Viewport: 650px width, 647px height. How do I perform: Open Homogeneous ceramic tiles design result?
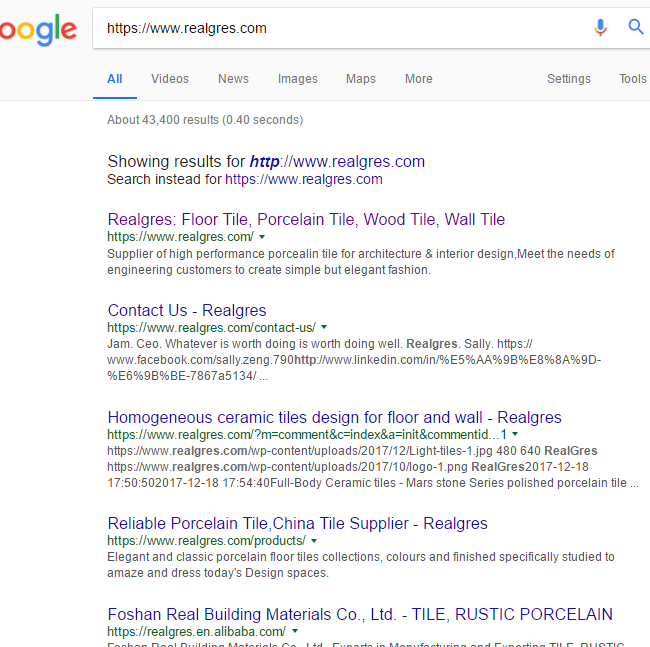click(x=334, y=417)
